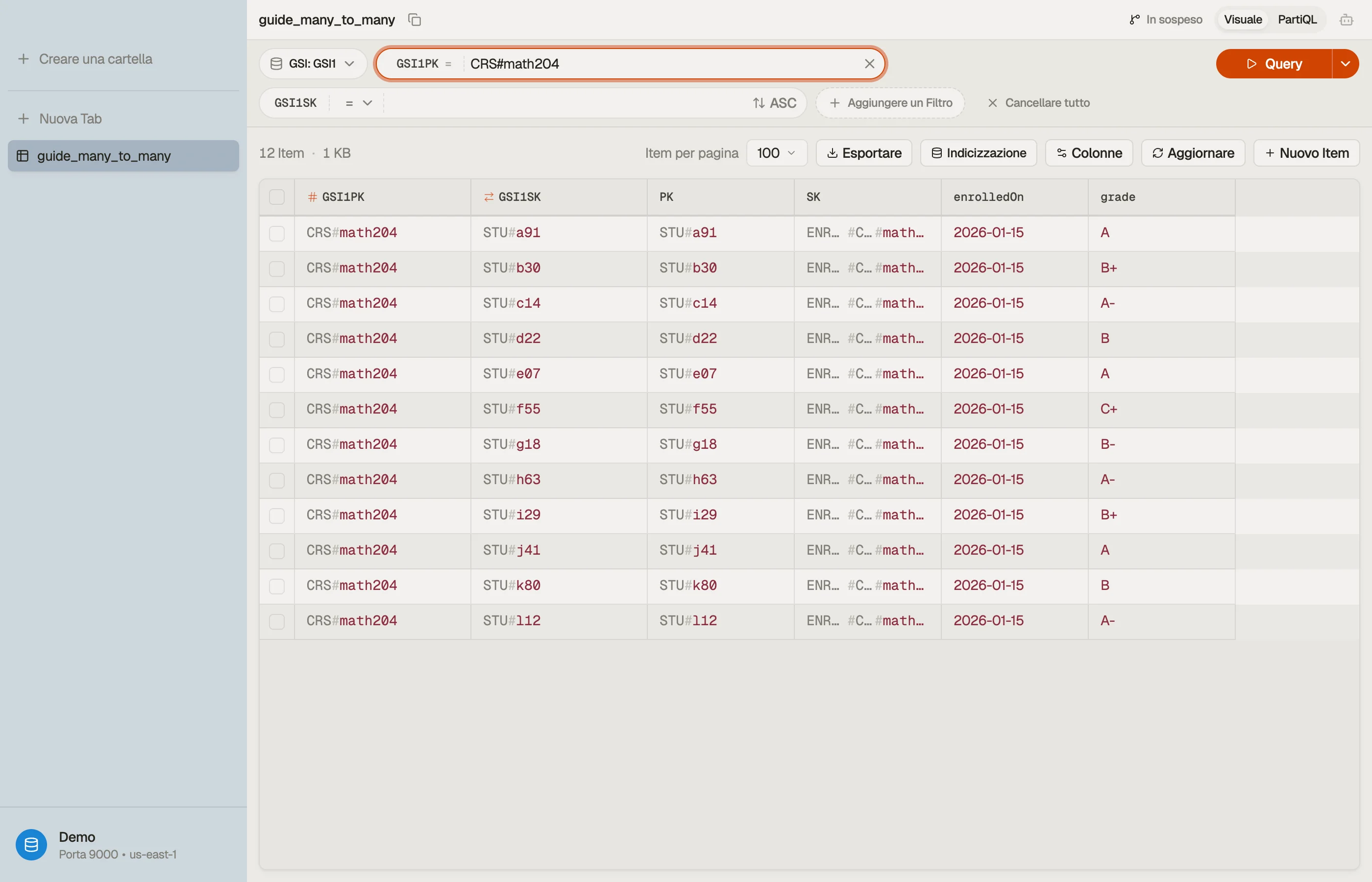Expand the GSI1SK operator dropdown
This screenshot has height=882, width=1372.
pos(359,103)
